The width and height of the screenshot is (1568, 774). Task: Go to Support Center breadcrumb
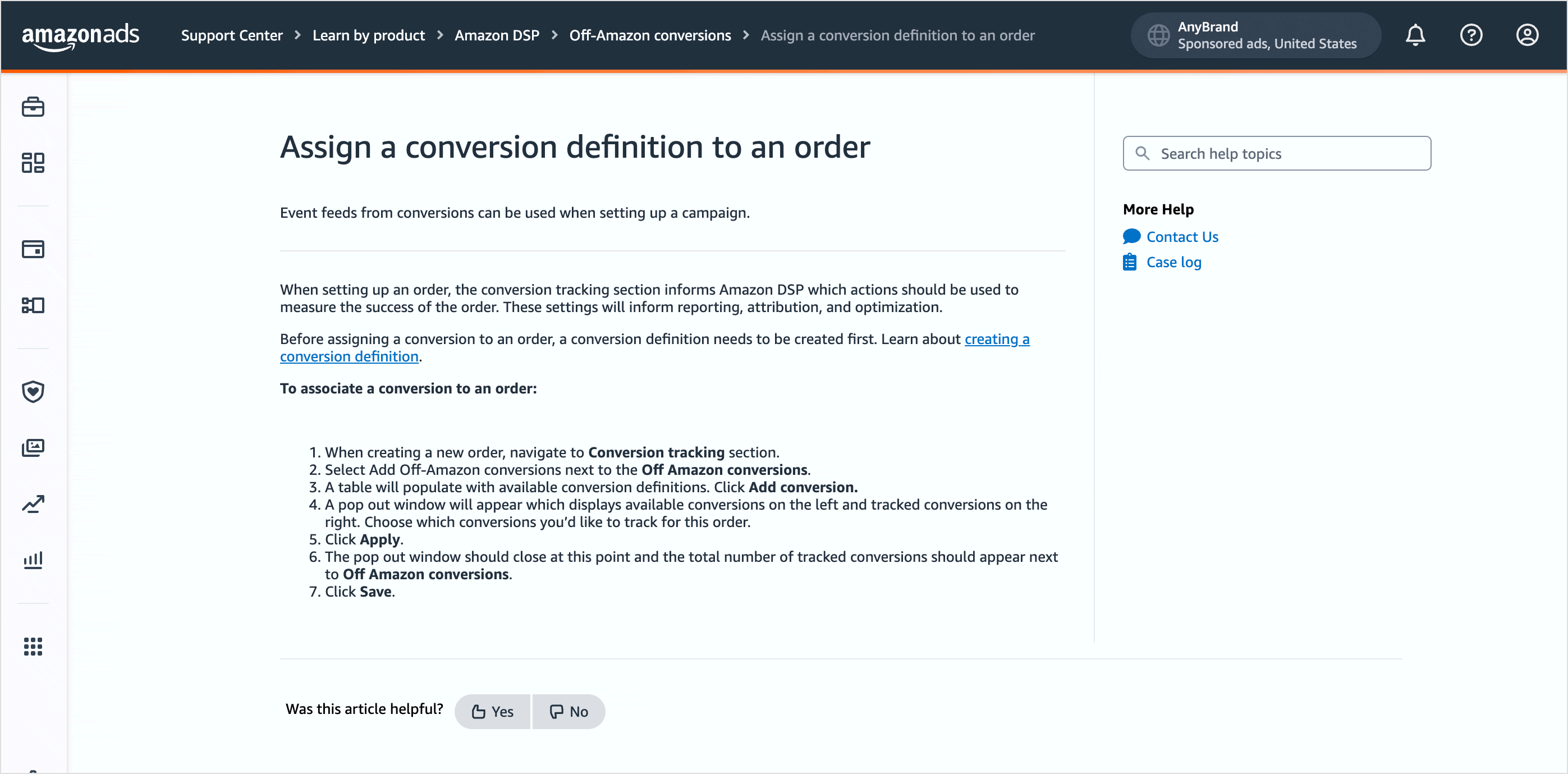231,35
